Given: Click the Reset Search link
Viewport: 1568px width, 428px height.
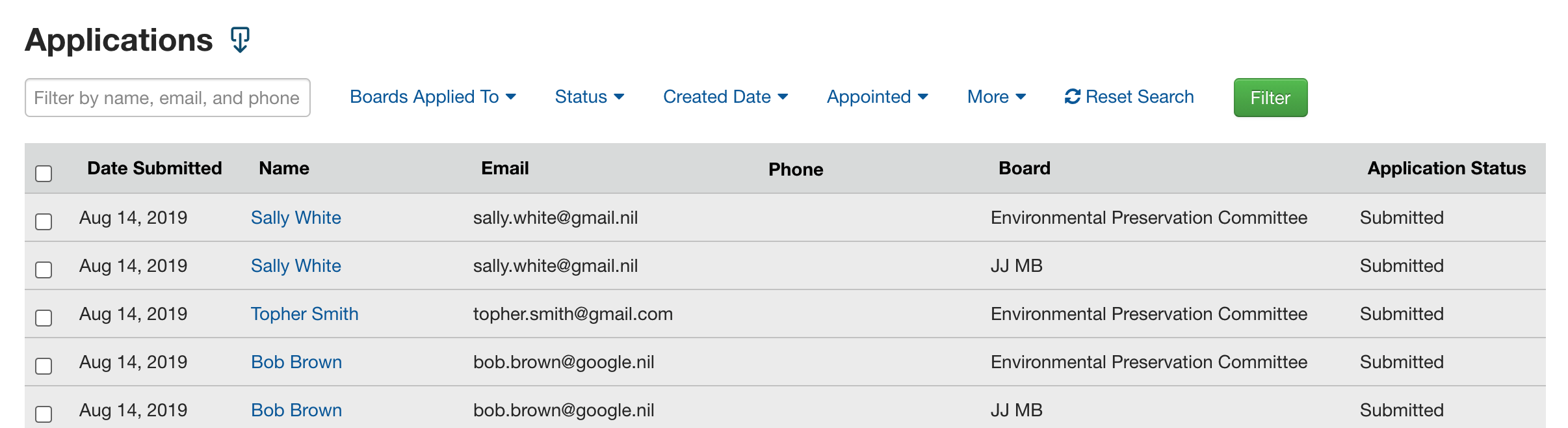Looking at the screenshot, I should tap(1139, 96).
